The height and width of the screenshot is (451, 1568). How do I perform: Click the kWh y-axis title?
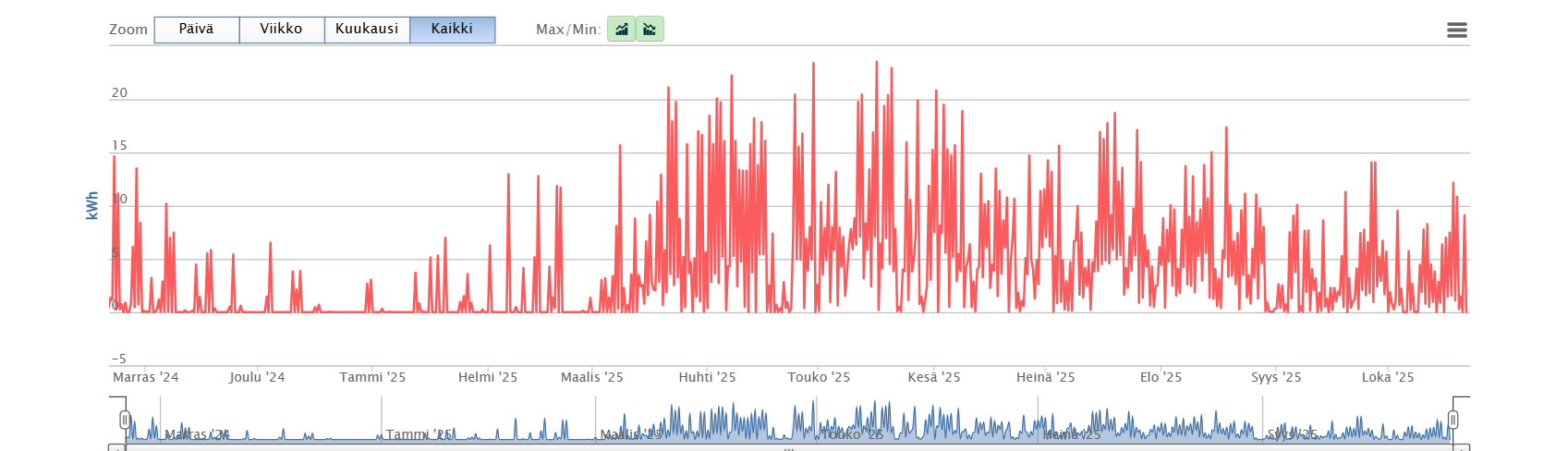point(91,206)
